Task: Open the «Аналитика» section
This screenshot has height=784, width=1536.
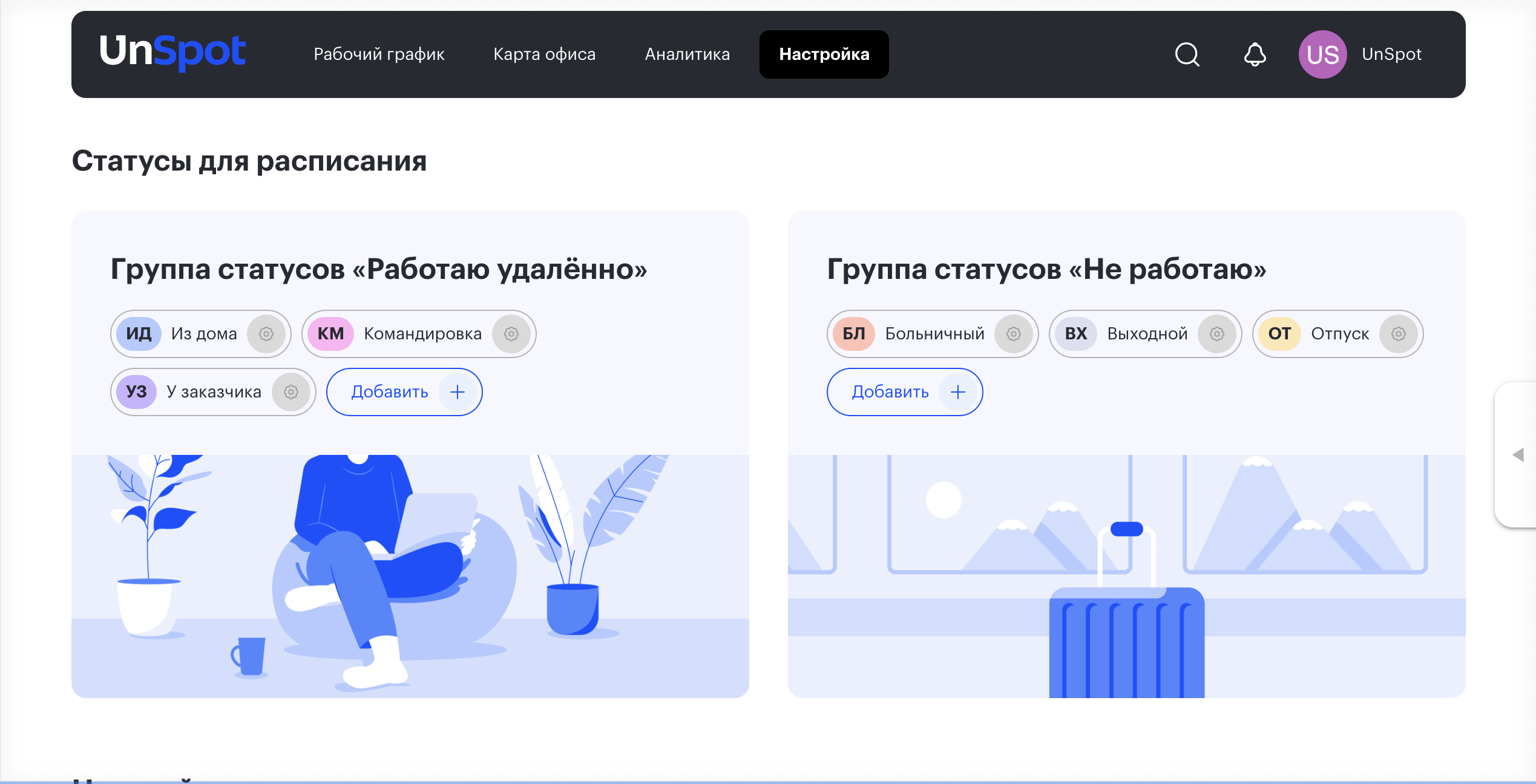Action: click(688, 54)
